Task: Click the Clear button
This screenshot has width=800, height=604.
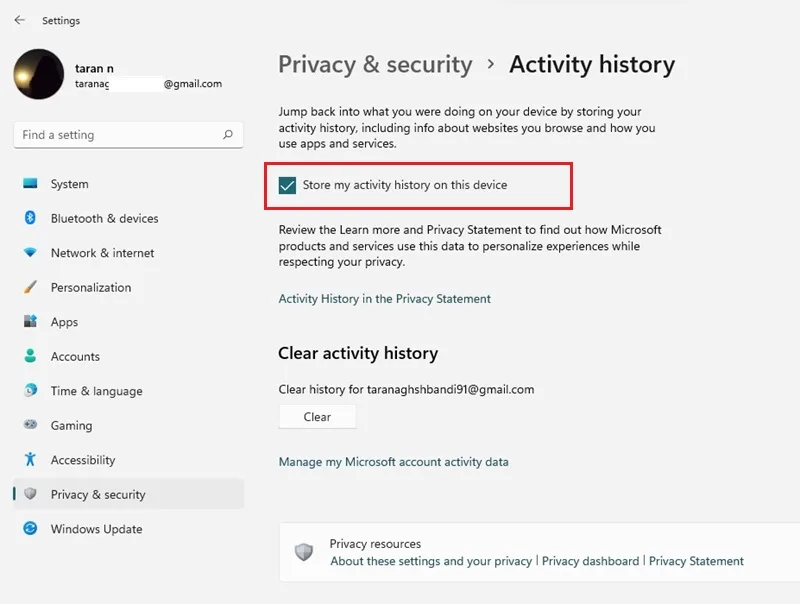Action: [317, 417]
